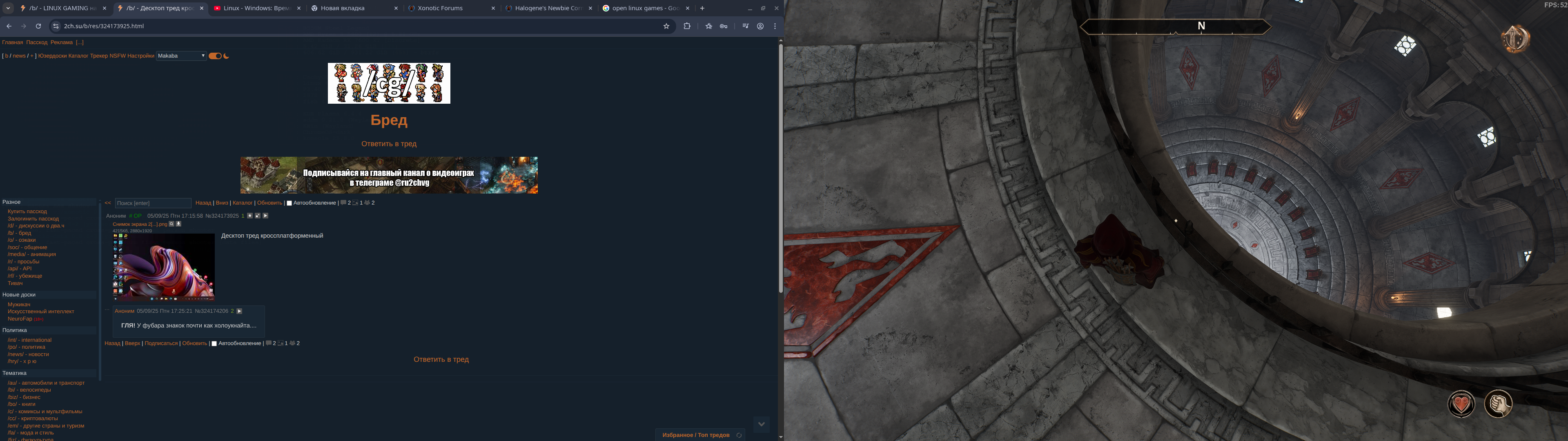
Task: Click the refresh icon in the favorites panel
Action: click(x=739, y=435)
